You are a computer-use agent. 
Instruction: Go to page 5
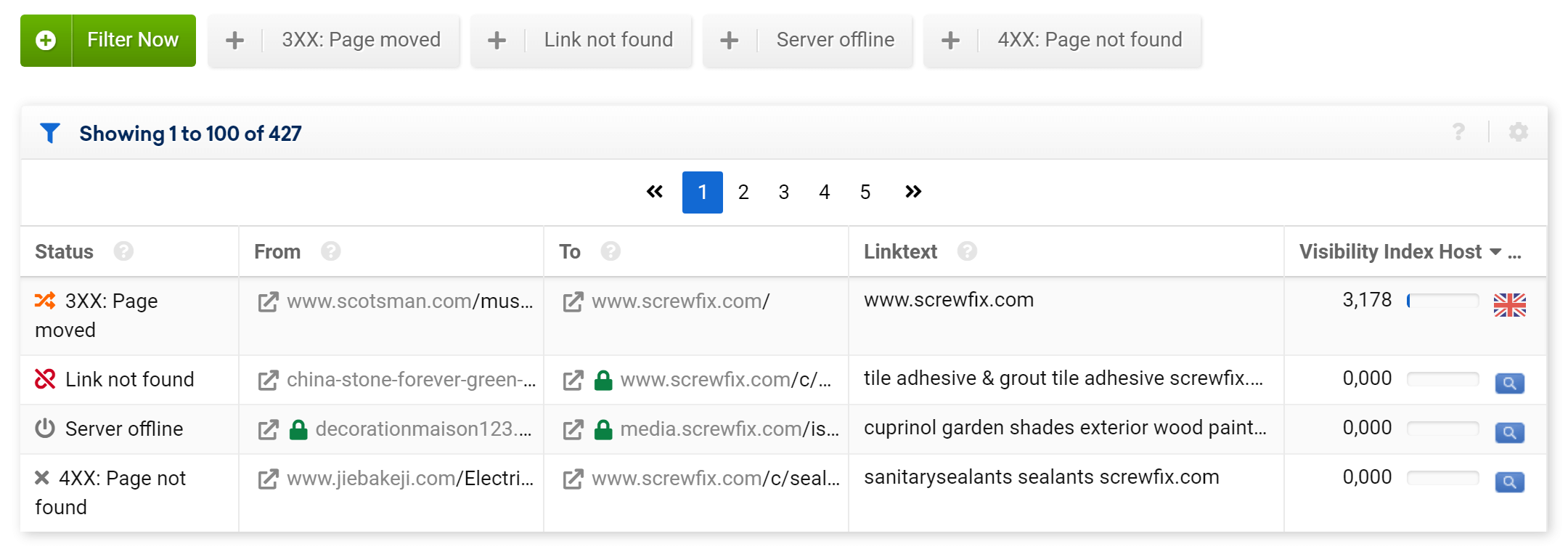pyautogui.click(x=865, y=192)
